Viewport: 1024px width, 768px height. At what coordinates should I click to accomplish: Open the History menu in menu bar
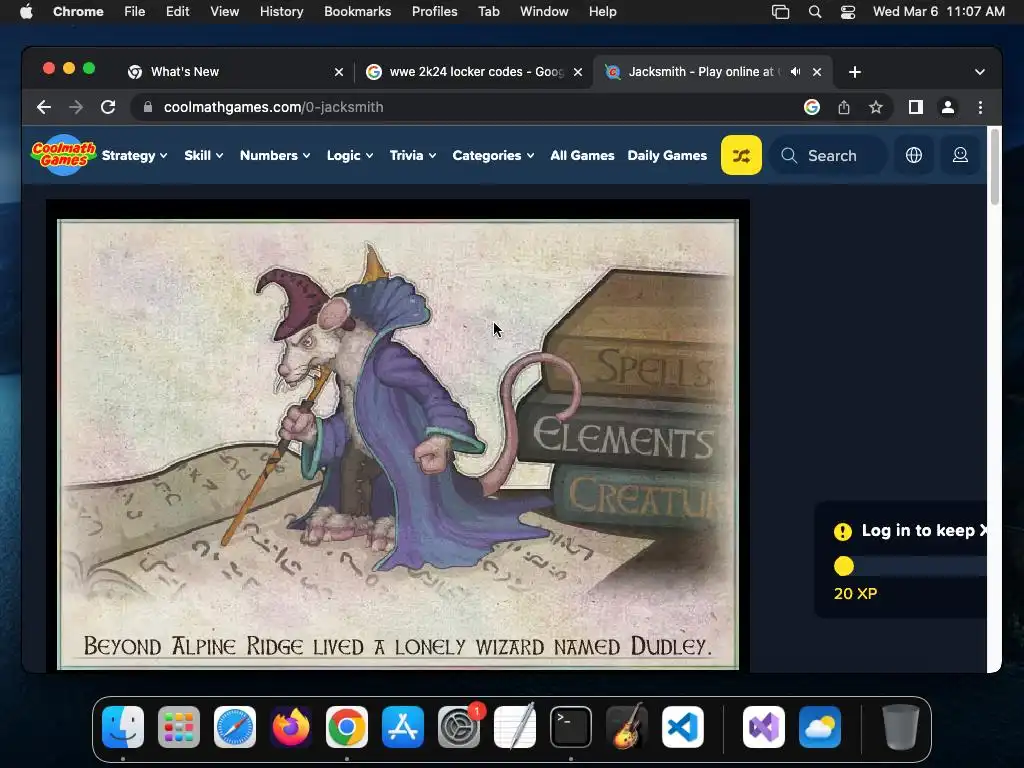(281, 12)
